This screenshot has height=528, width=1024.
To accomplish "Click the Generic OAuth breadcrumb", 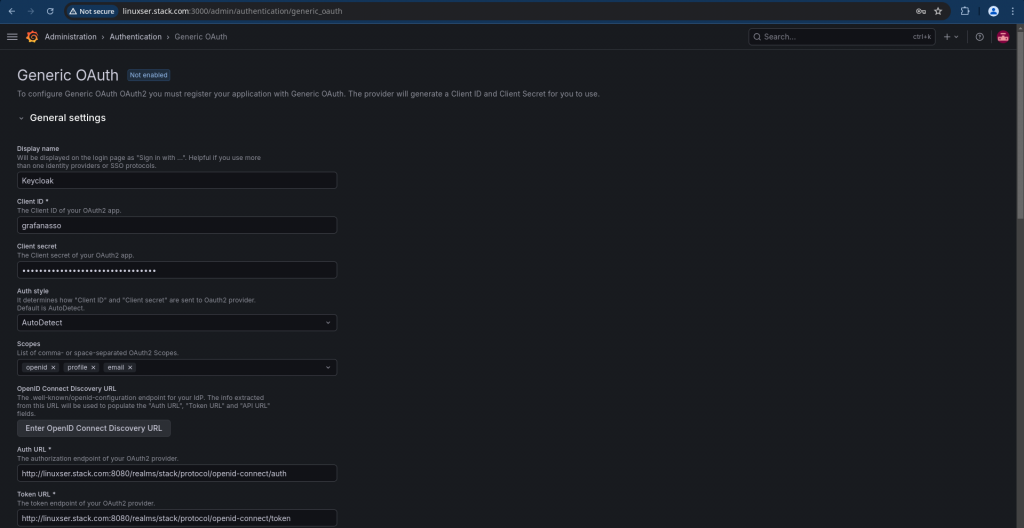I will 201,37.
